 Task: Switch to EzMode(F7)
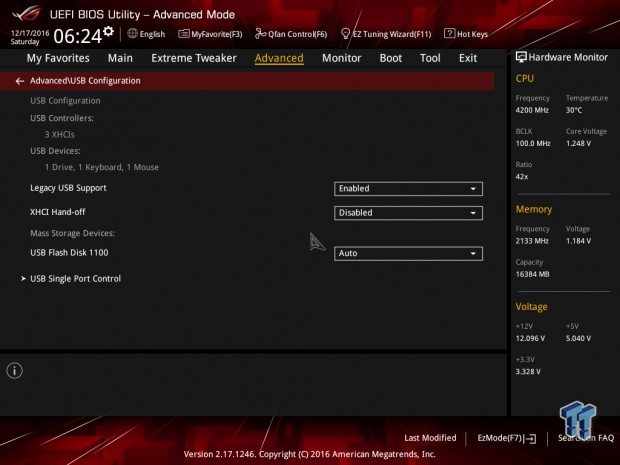[507, 438]
